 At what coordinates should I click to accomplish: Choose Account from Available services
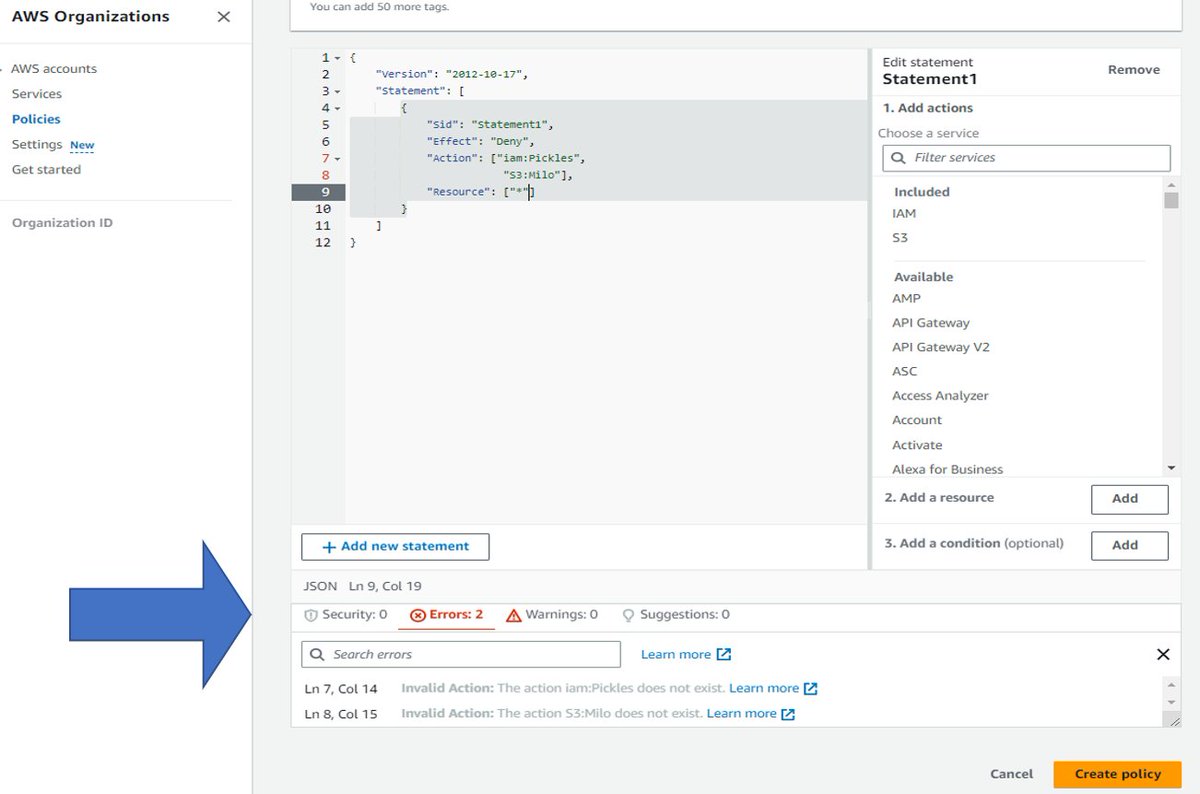pos(917,420)
